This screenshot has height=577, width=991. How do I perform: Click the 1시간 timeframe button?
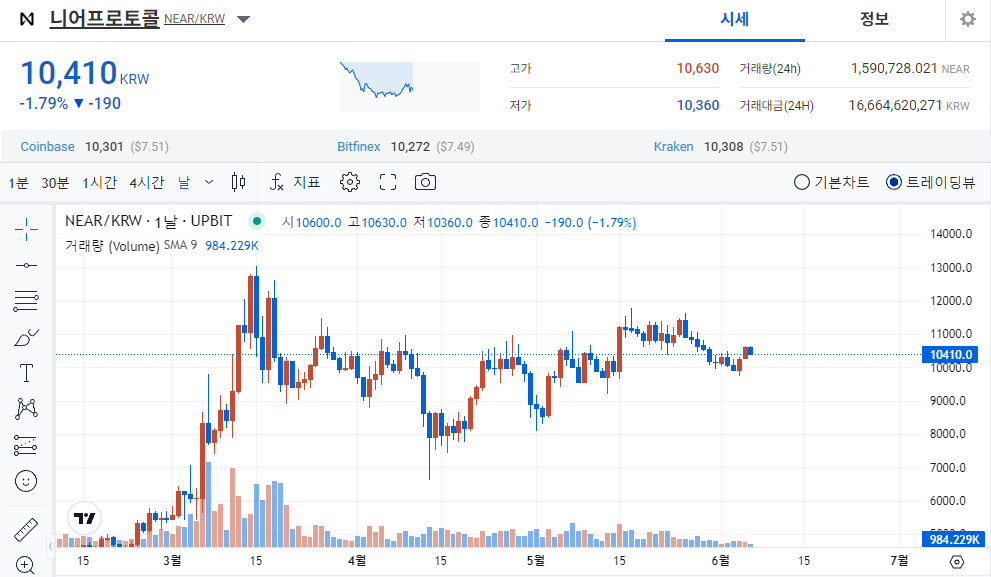[100, 182]
